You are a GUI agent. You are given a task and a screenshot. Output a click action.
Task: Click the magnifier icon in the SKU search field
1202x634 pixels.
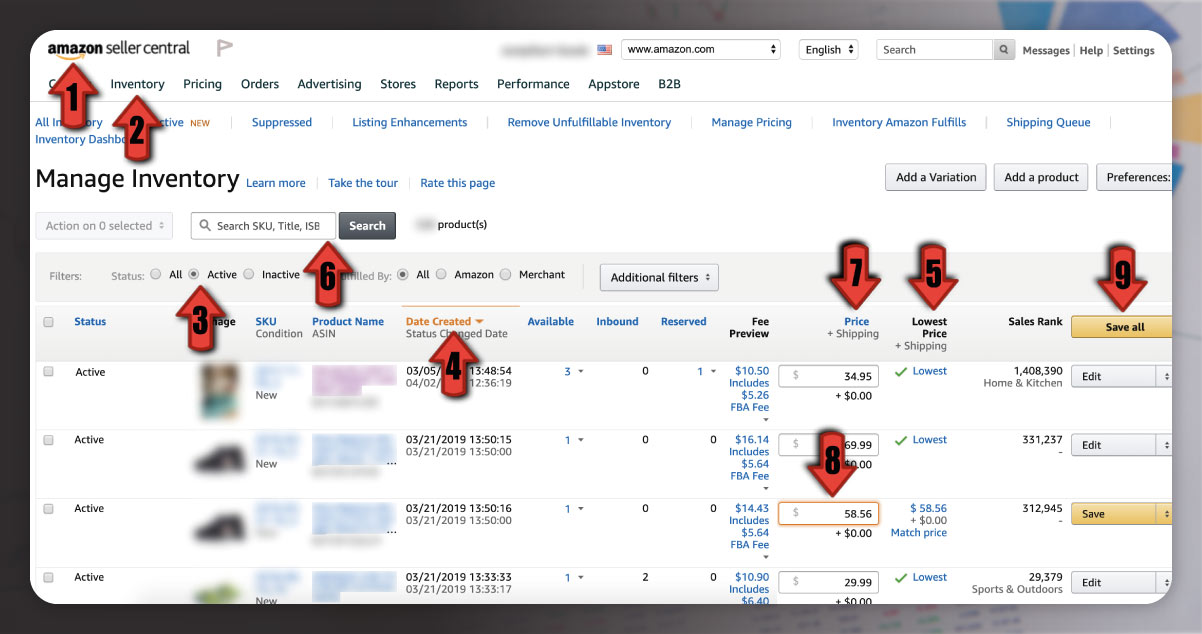point(205,226)
